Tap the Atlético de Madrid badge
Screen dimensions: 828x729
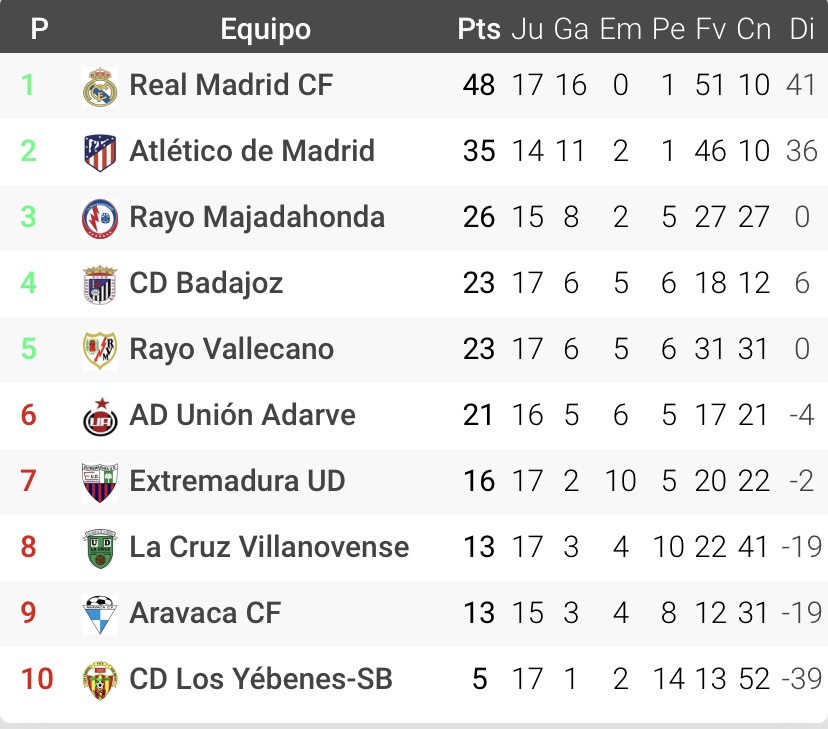pyautogui.click(x=100, y=152)
